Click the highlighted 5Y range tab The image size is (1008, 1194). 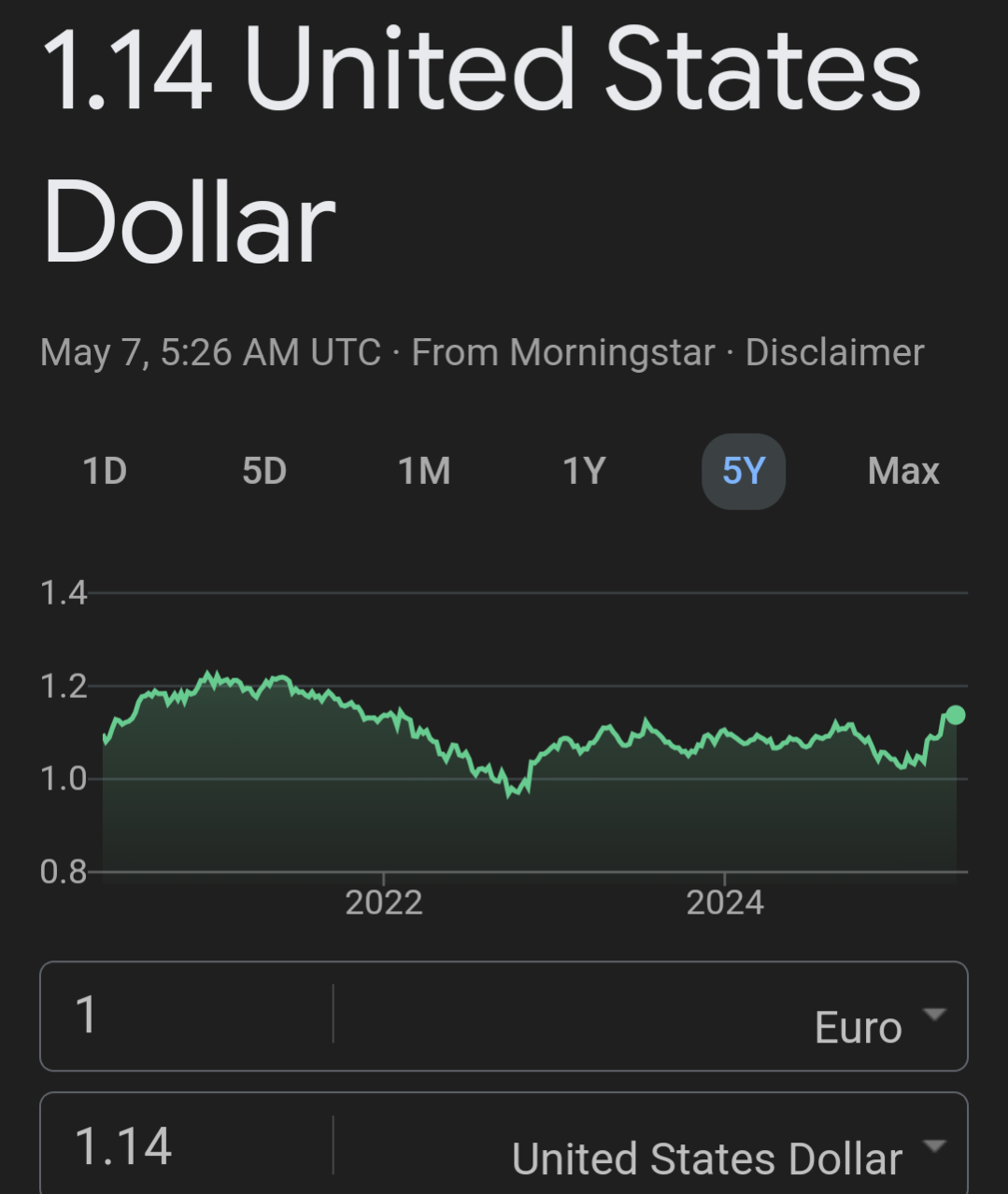(744, 472)
